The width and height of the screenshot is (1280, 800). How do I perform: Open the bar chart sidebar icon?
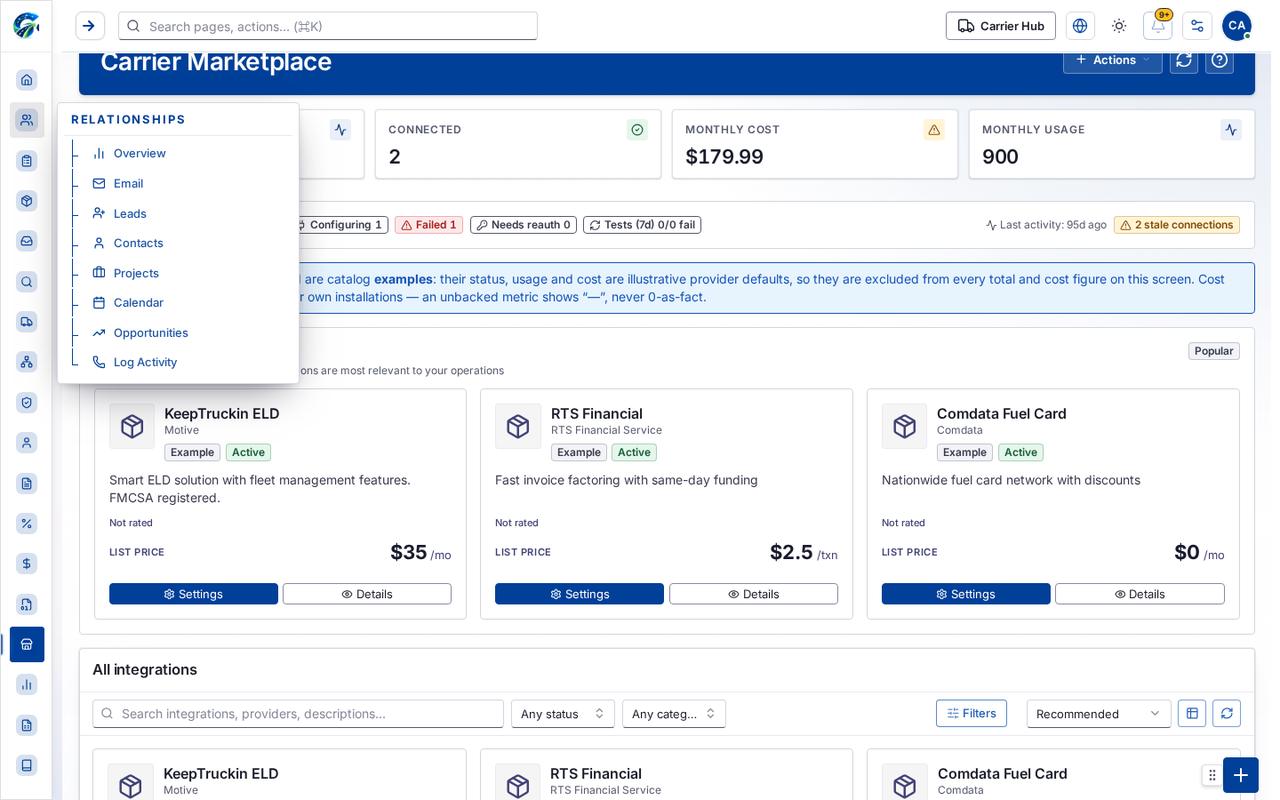[27, 685]
